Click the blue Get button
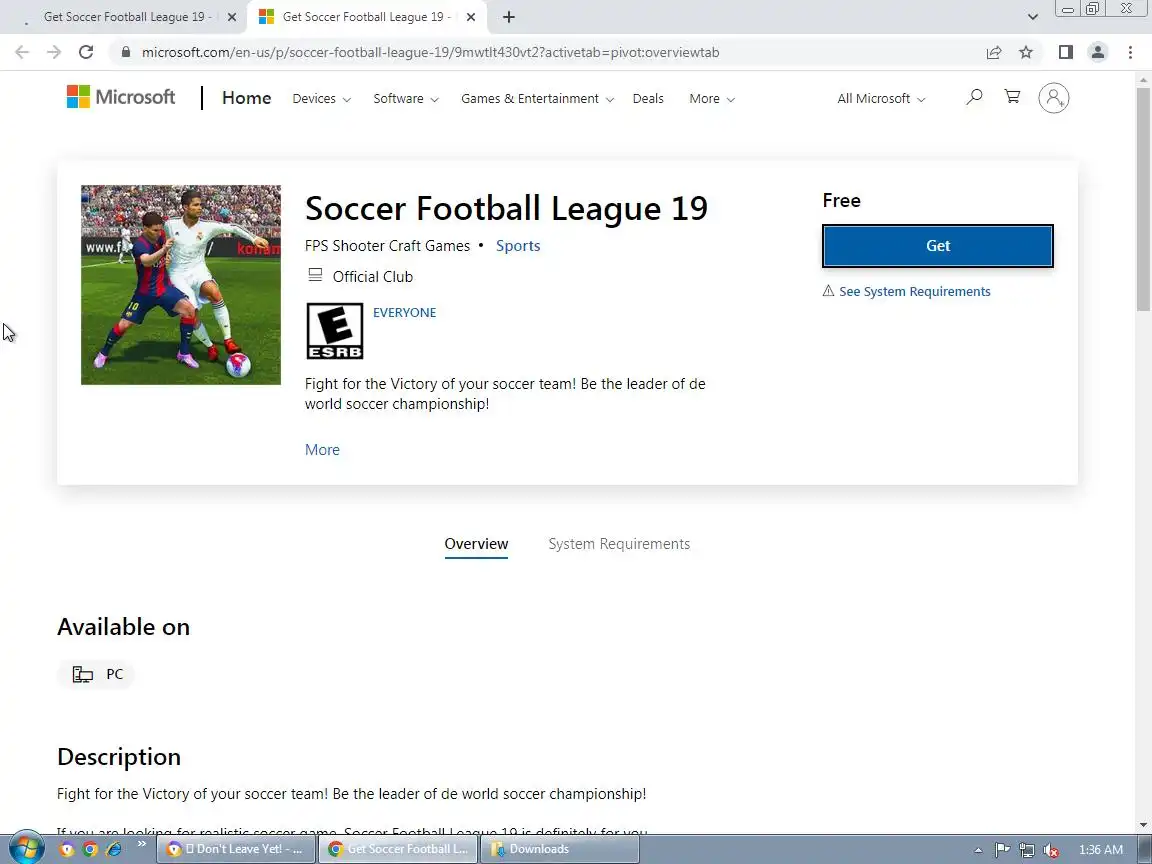 (937, 245)
